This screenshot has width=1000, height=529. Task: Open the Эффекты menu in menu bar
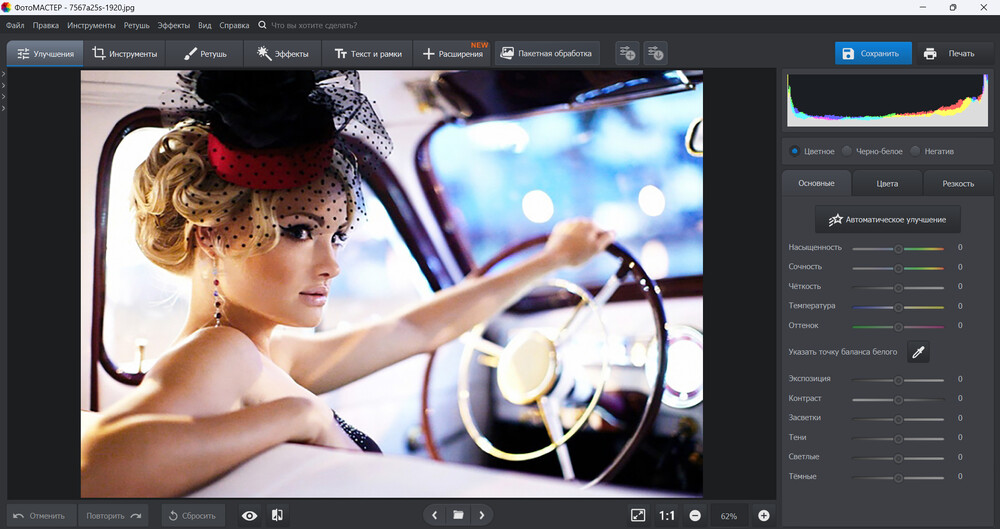pyautogui.click(x=173, y=26)
